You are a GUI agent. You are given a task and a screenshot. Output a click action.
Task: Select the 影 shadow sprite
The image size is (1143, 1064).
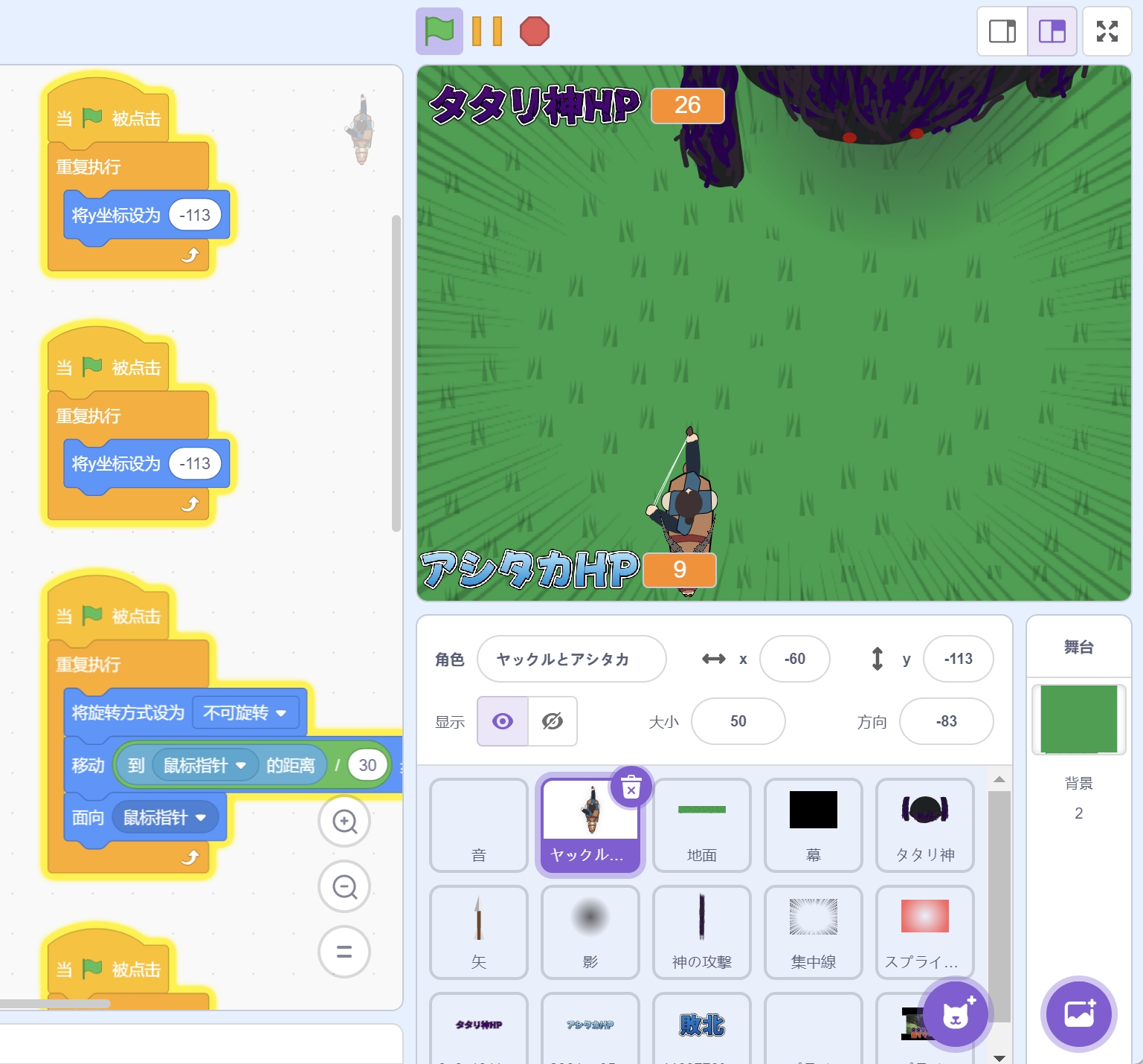[x=590, y=932]
